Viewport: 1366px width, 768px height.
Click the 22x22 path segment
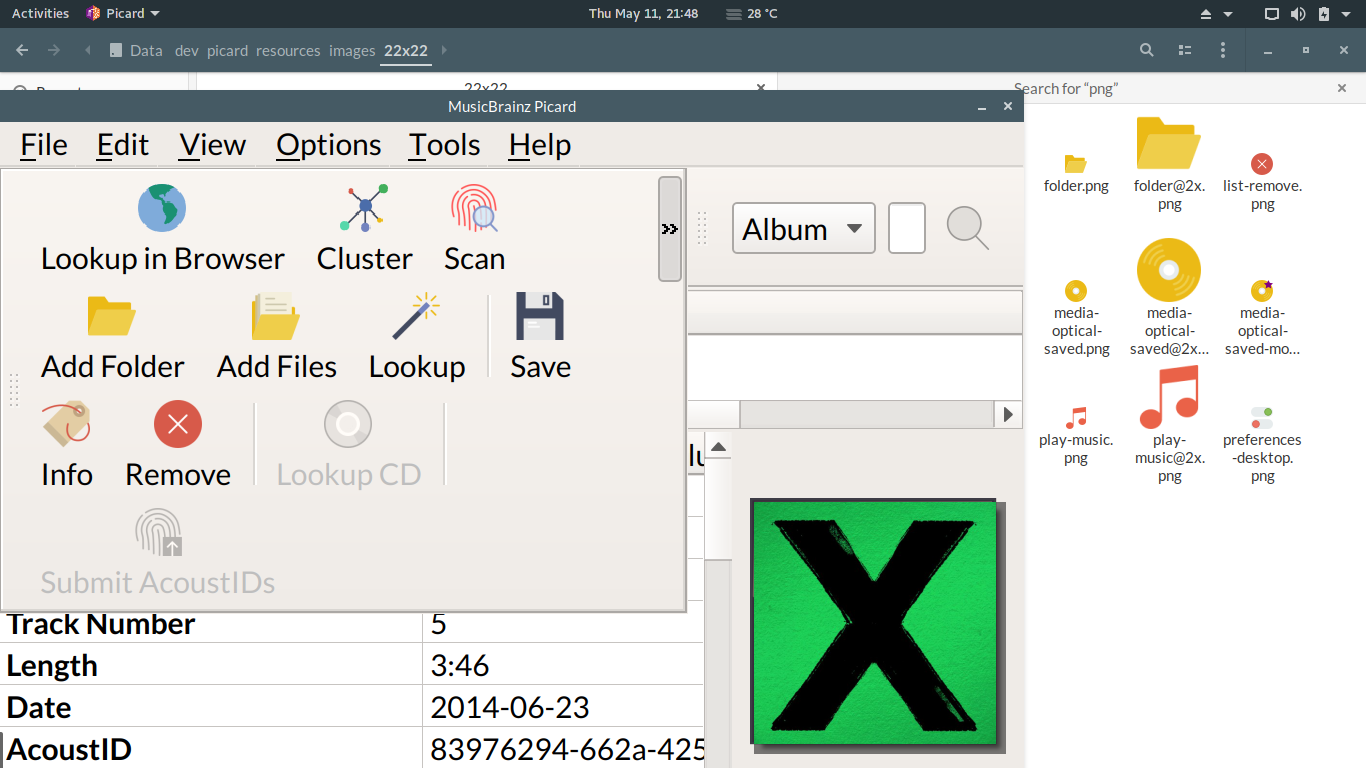coord(406,51)
